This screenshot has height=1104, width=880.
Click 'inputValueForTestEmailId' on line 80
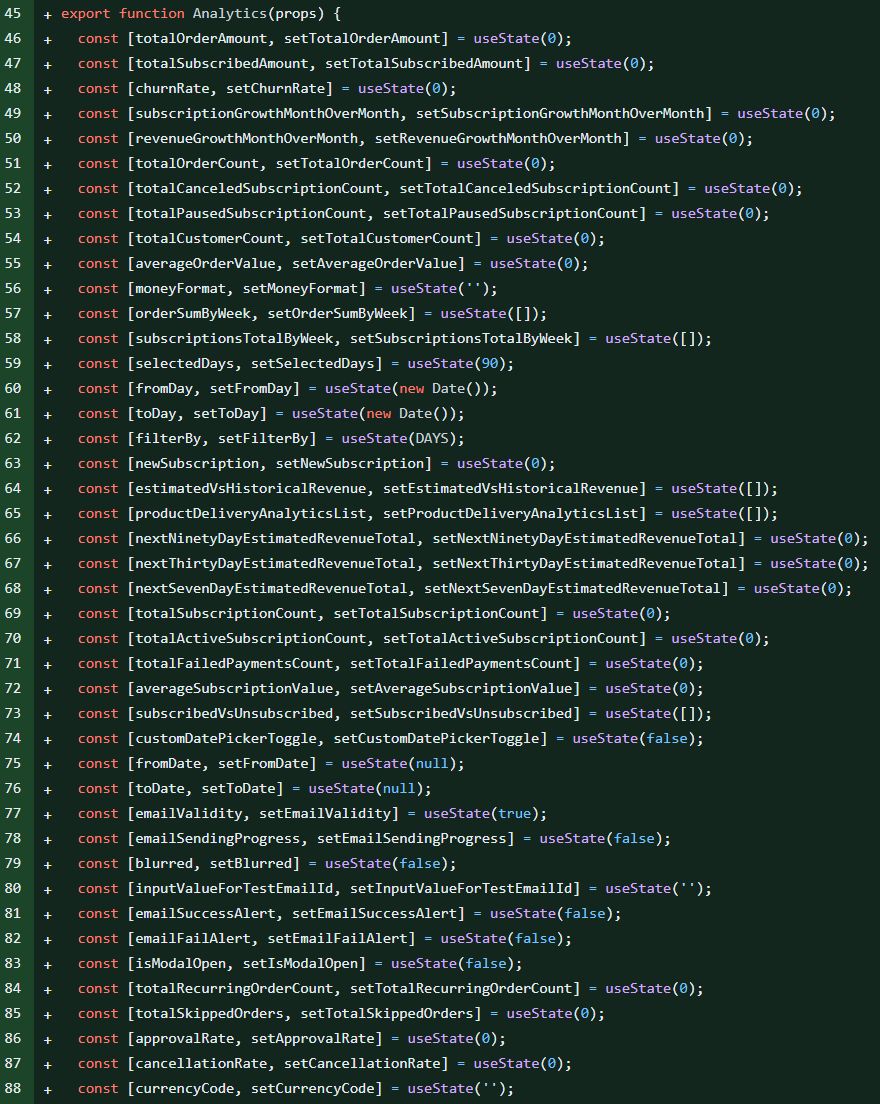click(234, 889)
